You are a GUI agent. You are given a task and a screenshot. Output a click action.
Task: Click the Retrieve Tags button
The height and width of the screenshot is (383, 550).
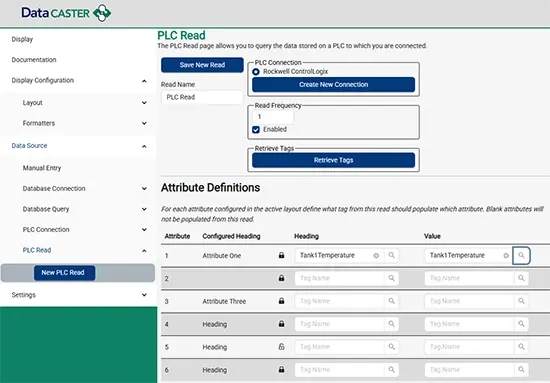[334, 160]
